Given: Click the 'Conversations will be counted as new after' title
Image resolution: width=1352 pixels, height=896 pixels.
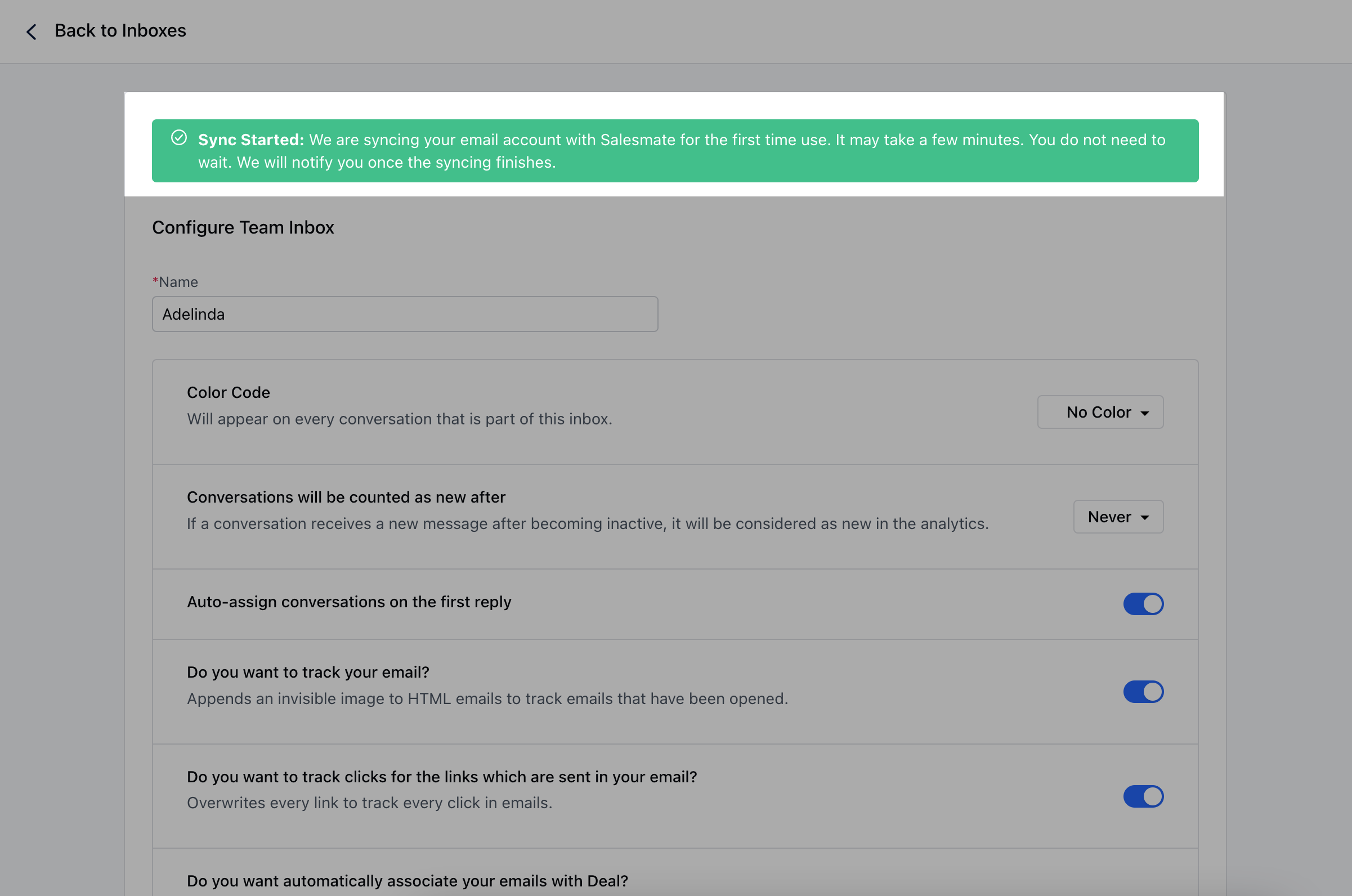Looking at the screenshot, I should [x=346, y=497].
